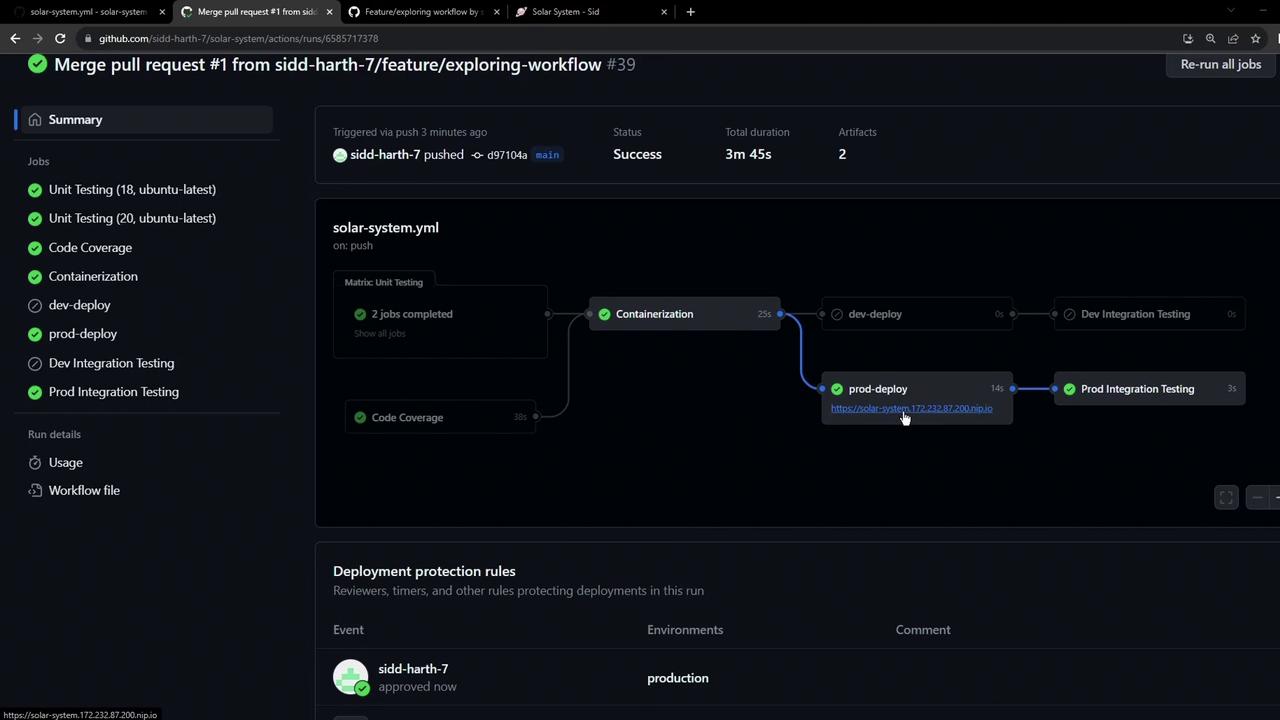Viewport: 1280px width, 720px height.
Task: Switch to the 'Solar System - Sid' tab
Action: click(565, 12)
